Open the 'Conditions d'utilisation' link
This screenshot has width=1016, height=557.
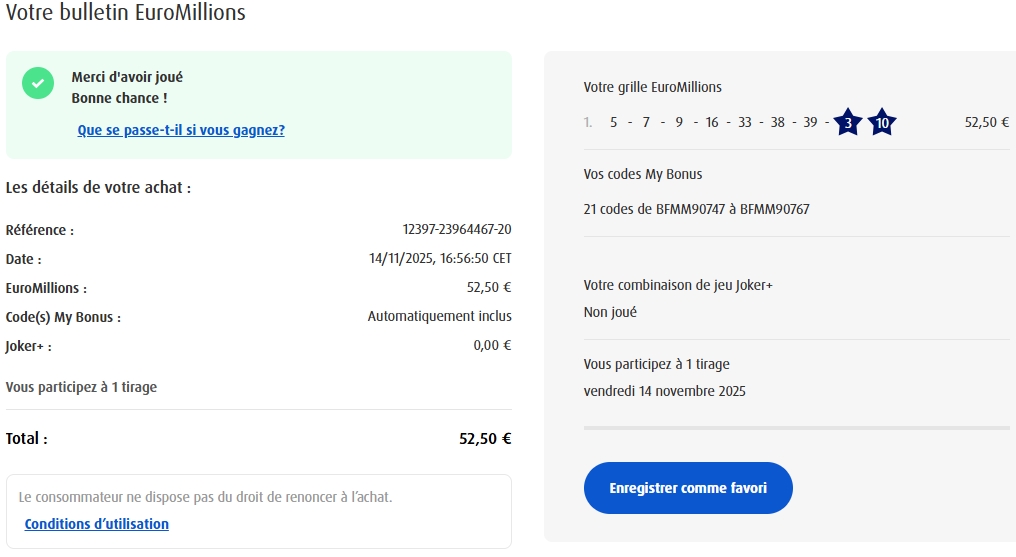click(x=97, y=524)
